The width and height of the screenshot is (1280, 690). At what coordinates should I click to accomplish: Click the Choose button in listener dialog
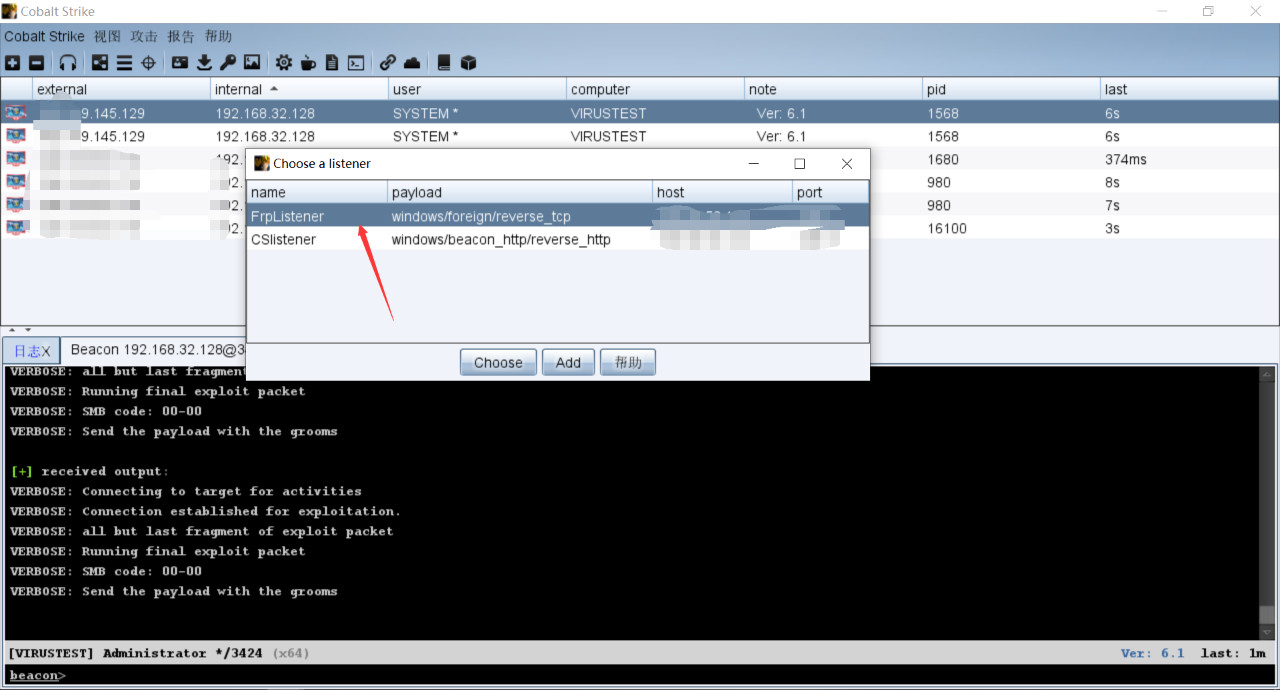(x=498, y=362)
